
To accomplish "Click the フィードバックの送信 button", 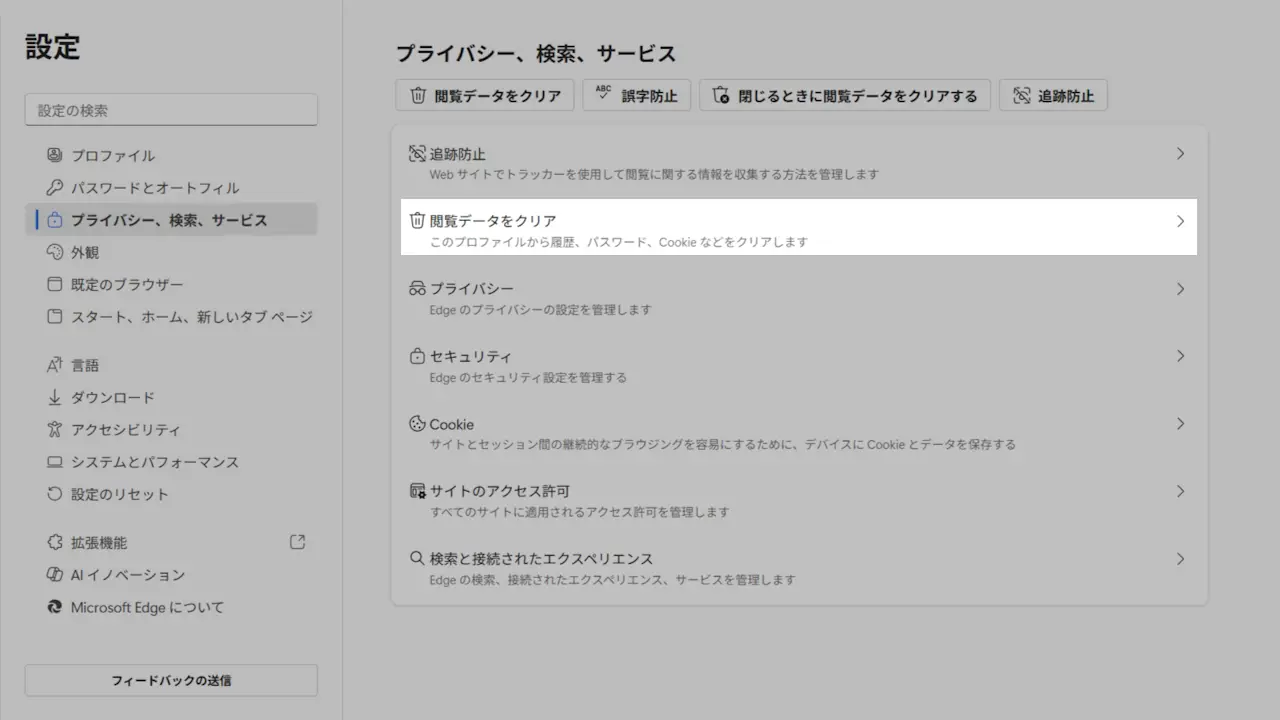I will (x=171, y=680).
